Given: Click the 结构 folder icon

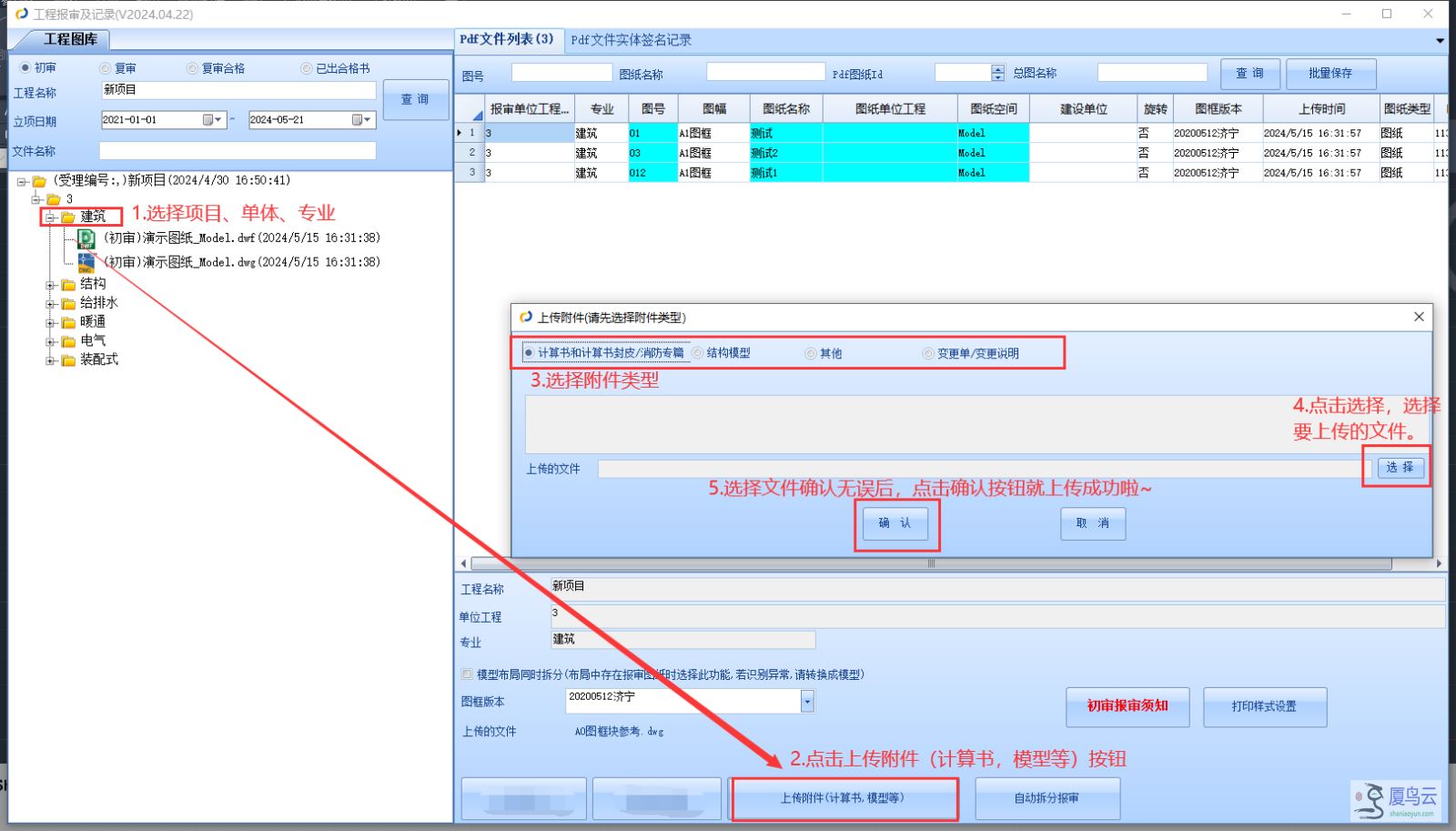Looking at the screenshot, I should click(x=68, y=285).
